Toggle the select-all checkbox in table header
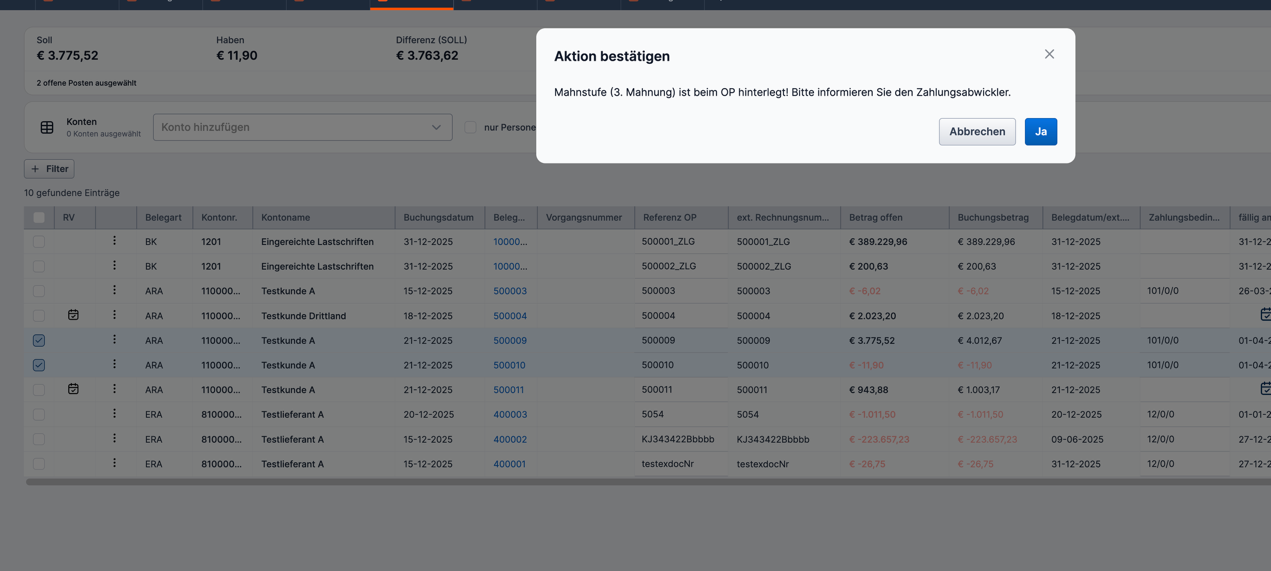The image size is (1271, 571). click(x=39, y=217)
